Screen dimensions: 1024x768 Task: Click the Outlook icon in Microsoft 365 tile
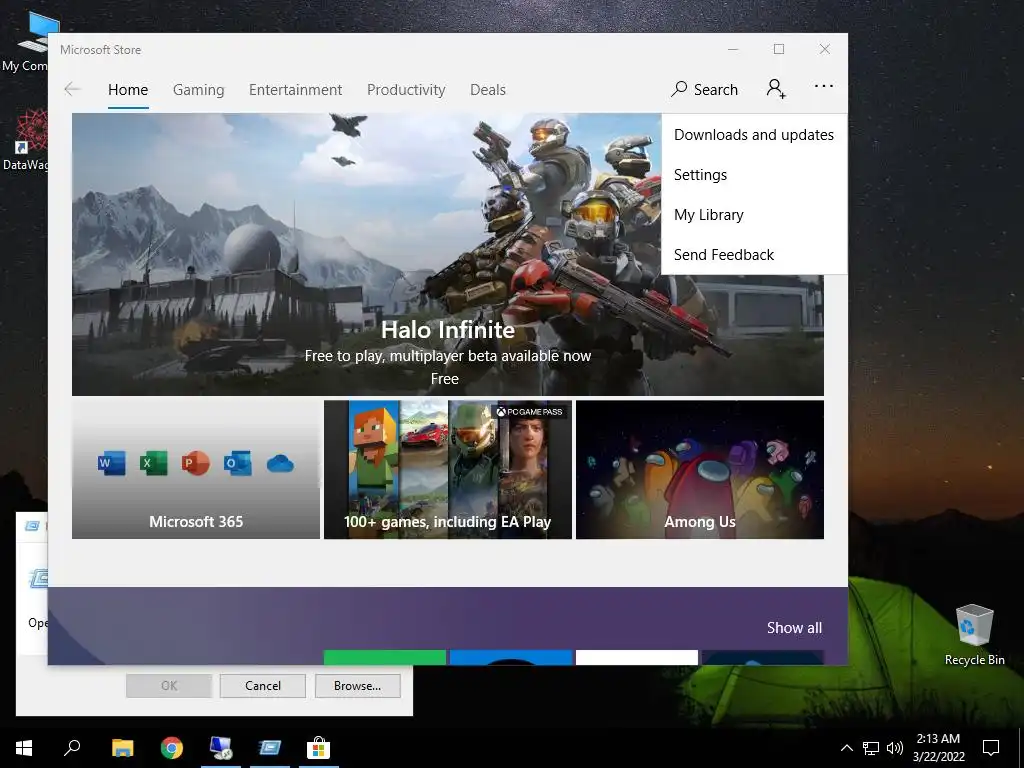click(x=237, y=463)
